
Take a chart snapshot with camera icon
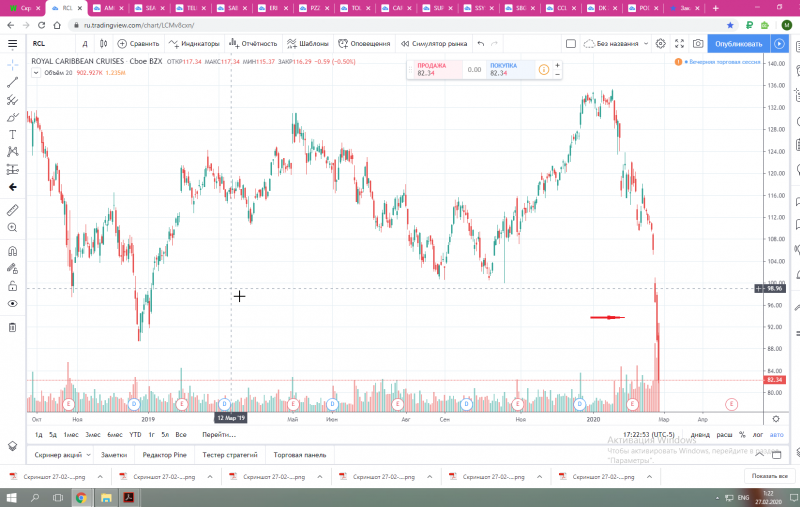[697, 44]
